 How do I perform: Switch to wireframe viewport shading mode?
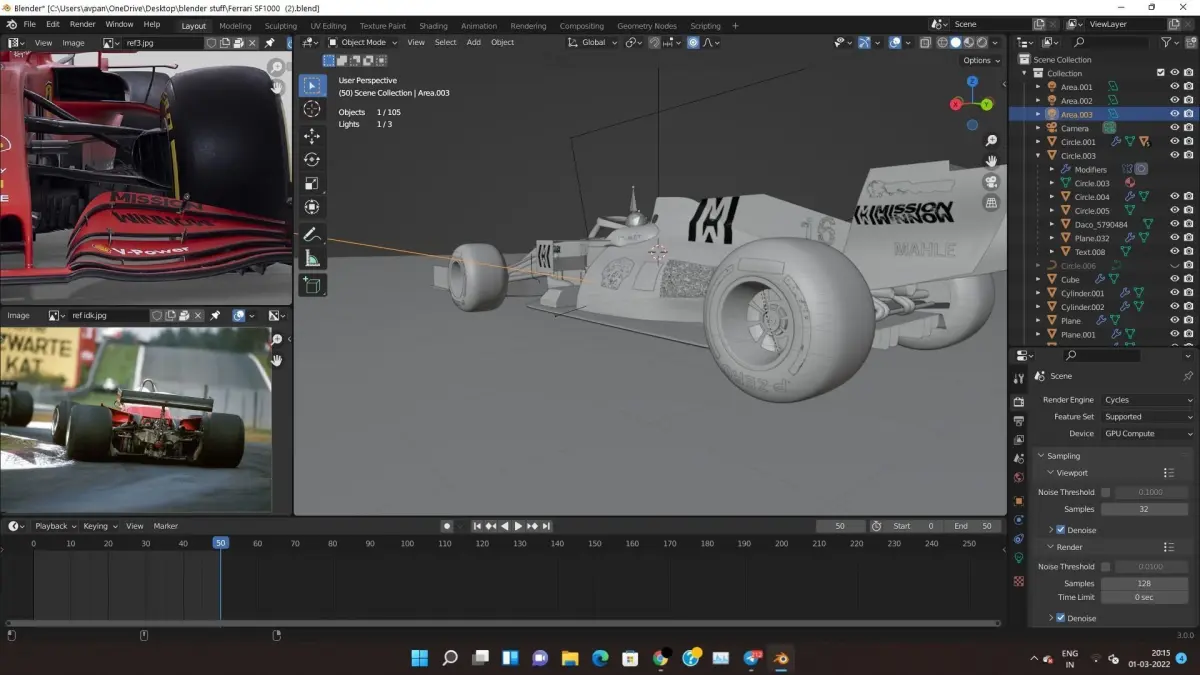point(942,42)
